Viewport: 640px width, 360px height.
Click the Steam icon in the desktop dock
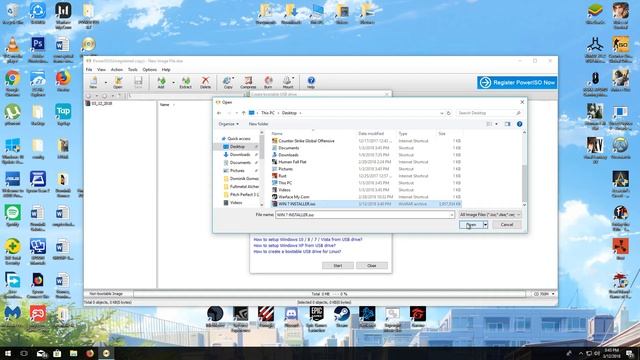coord(342,317)
